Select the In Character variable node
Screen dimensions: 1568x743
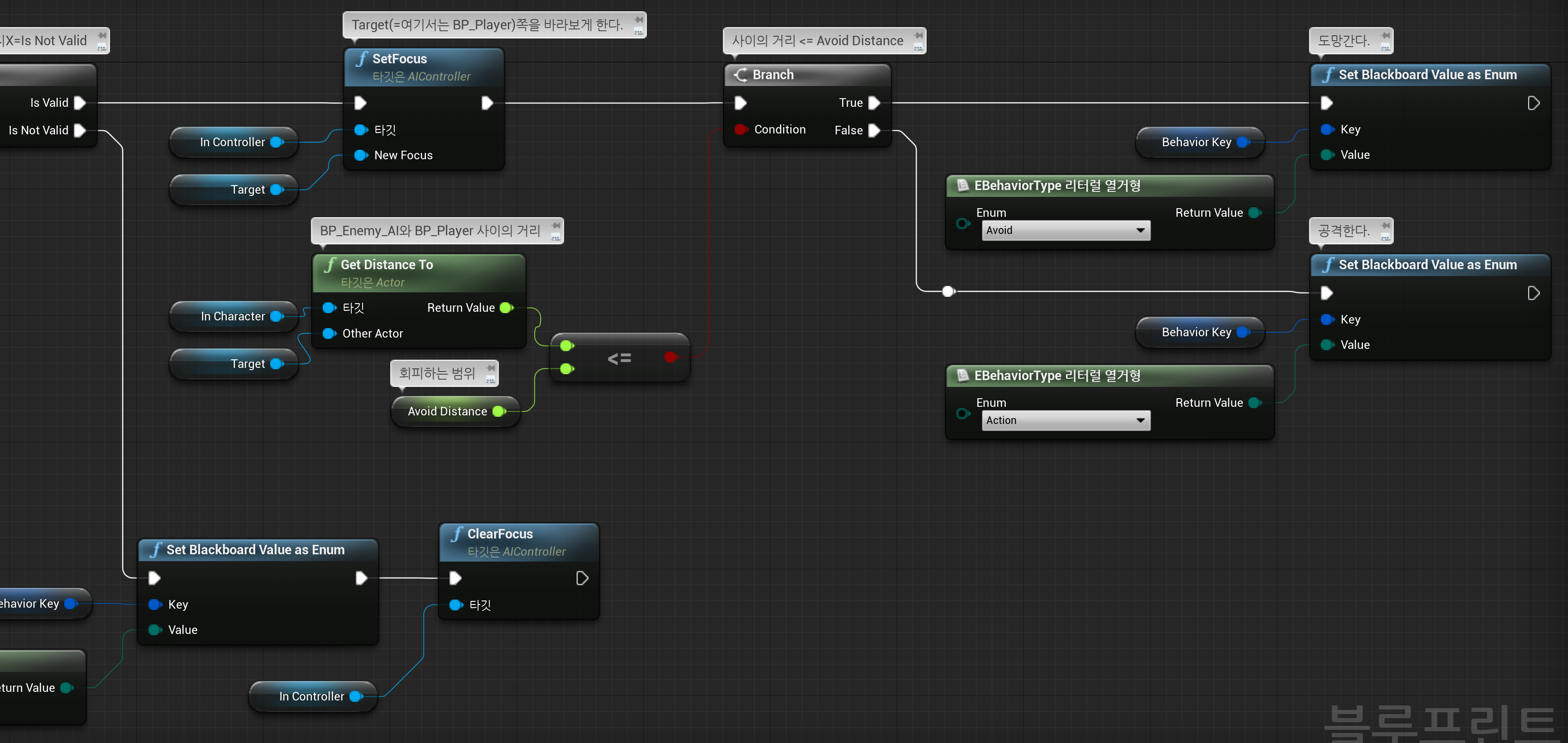click(x=233, y=316)
